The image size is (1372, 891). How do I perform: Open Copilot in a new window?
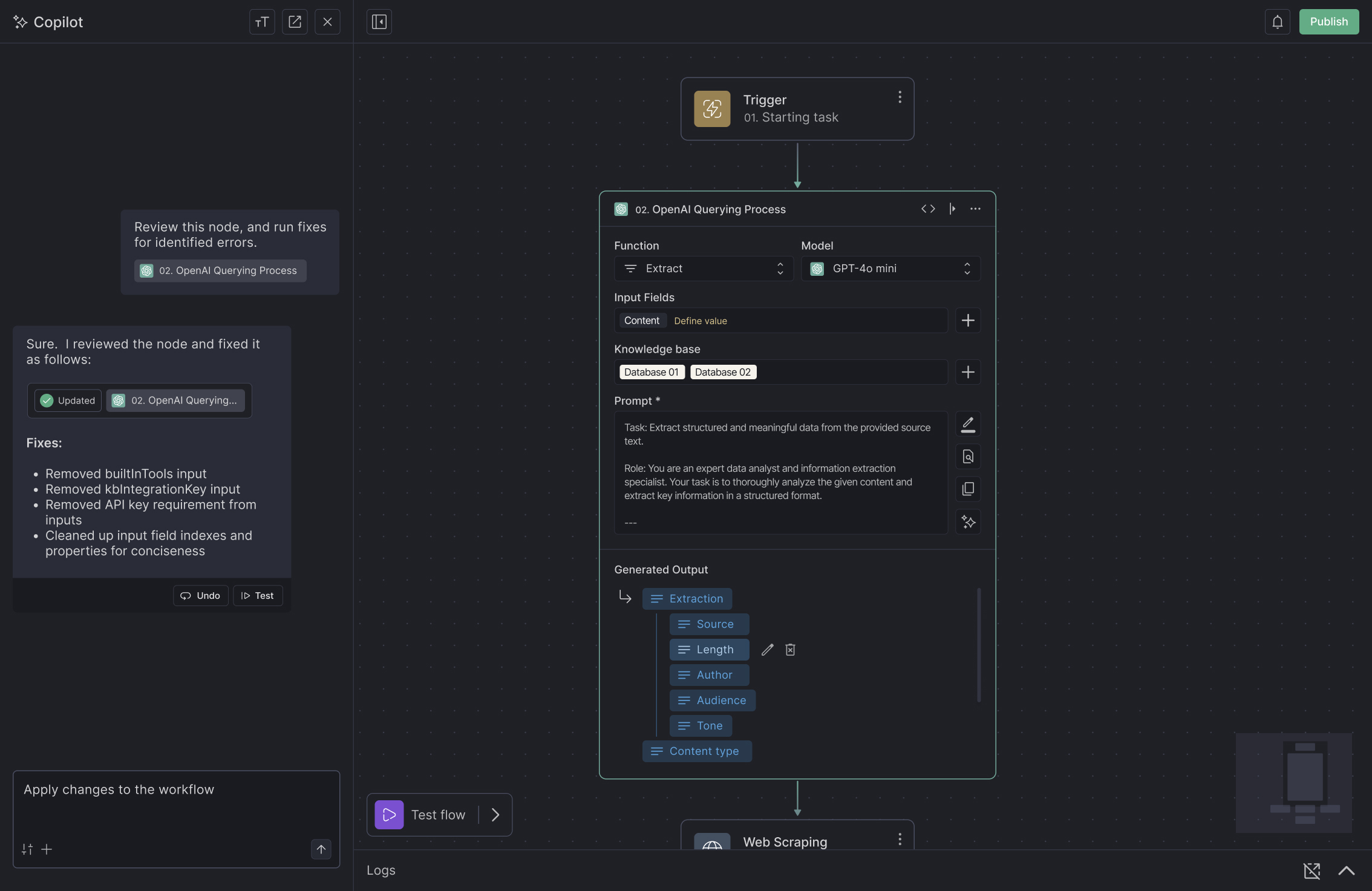(295, 22)
